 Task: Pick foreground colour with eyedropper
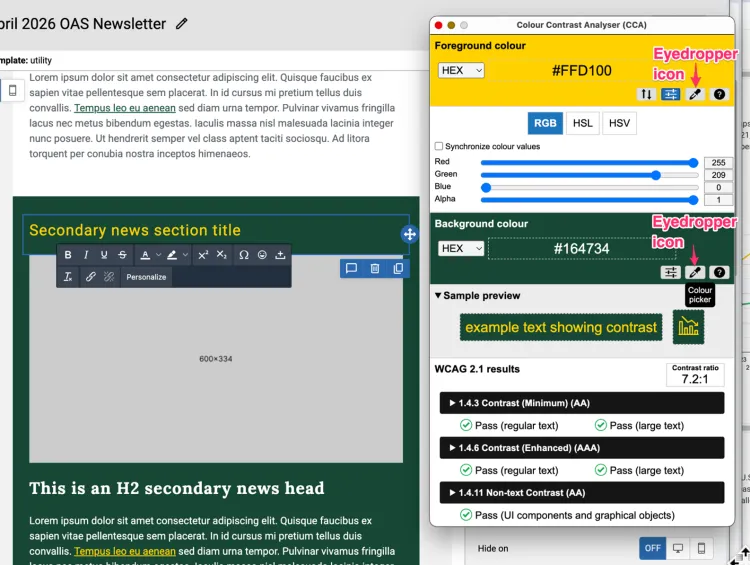(x=695, y=94)
